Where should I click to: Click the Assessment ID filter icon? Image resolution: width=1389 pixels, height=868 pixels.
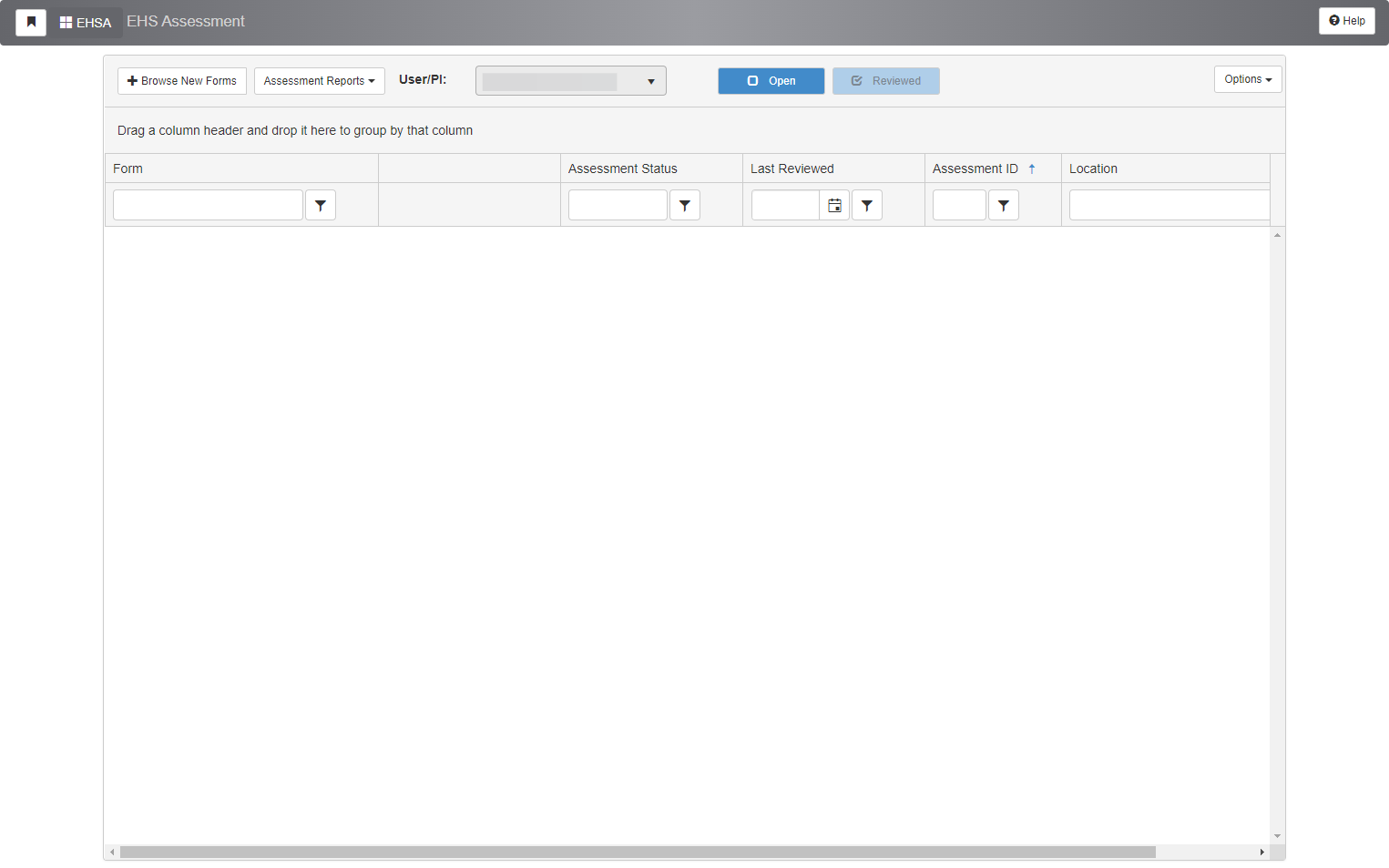click(x=1004, y=206)
